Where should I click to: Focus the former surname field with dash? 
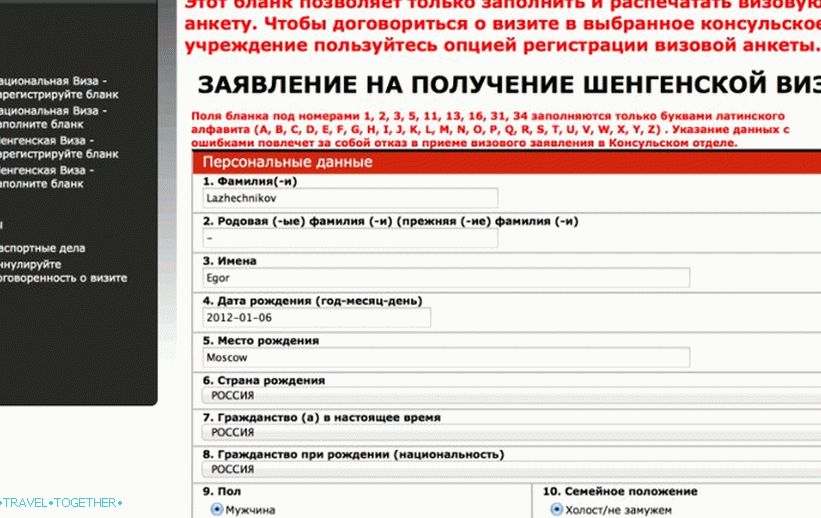coord(350,238)
